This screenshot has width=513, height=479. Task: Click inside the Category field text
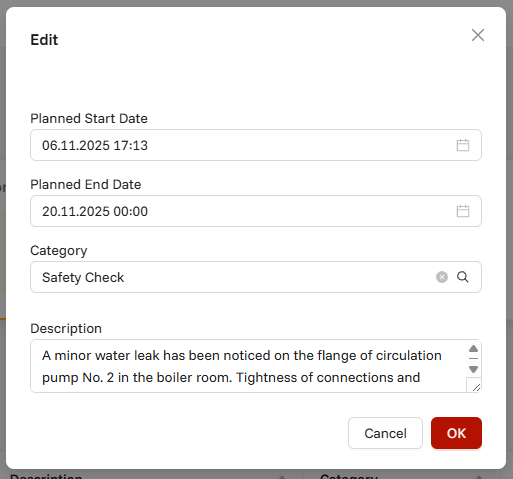(83, 277)
